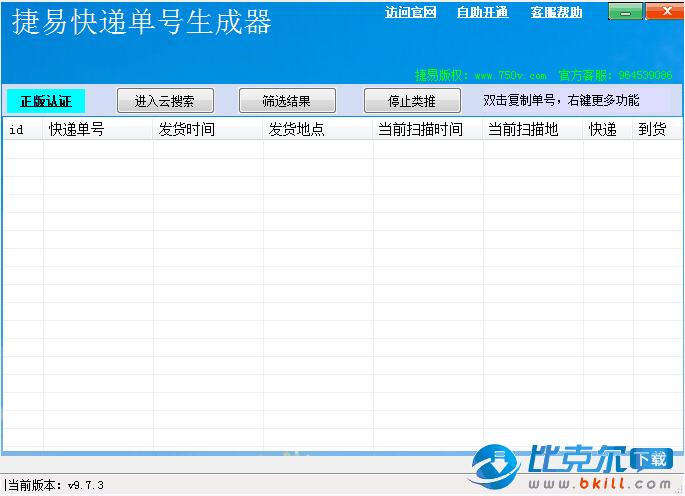Screen dimensions: 685x496
Task: Click the 捷易版权 www.750v.com text
Action: (x=481, y=76)
